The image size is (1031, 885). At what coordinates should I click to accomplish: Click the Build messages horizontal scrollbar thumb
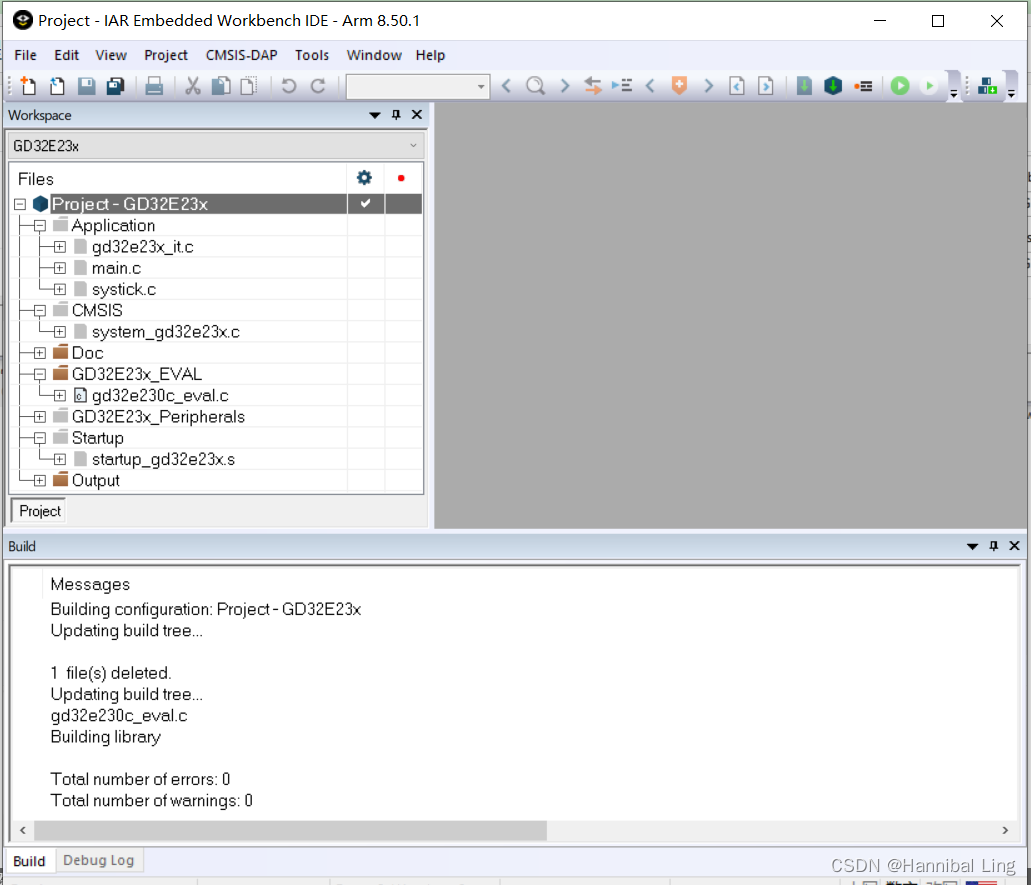coord(290,830)
